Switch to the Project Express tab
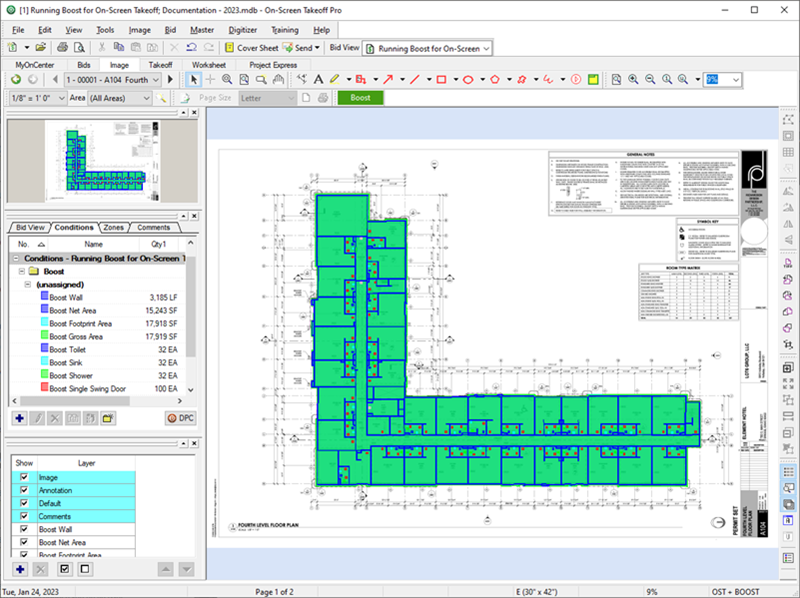800x598 pixels. 273,65
